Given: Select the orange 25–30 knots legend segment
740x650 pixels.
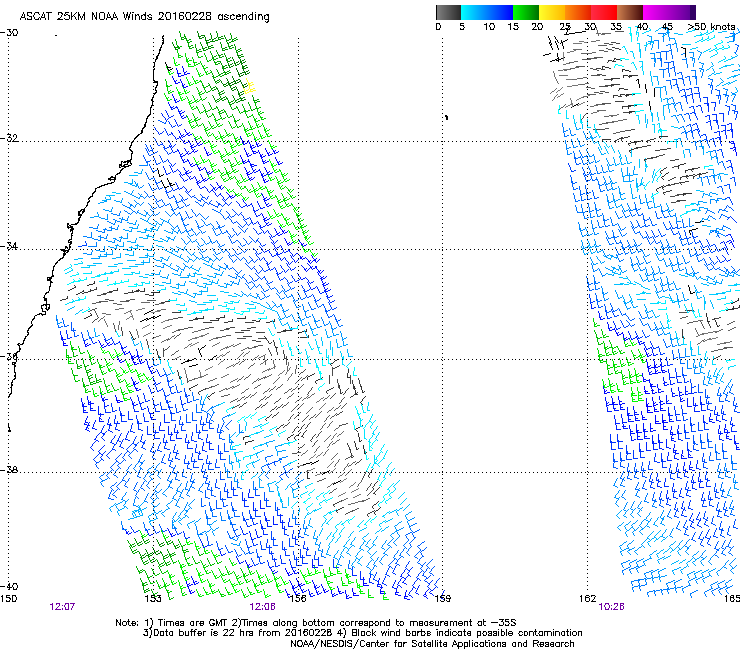Looking at the screenshot, I should click(578, 12).
